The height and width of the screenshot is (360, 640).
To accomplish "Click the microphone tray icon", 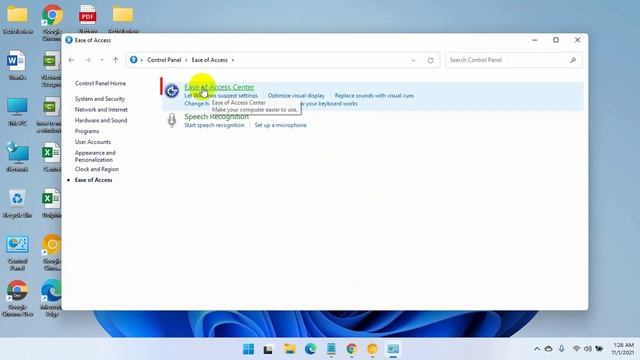I will (x=562, y=349).
